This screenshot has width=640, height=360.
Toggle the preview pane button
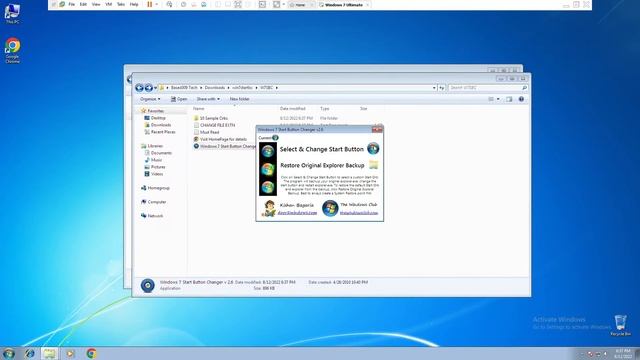coord(509,99)
